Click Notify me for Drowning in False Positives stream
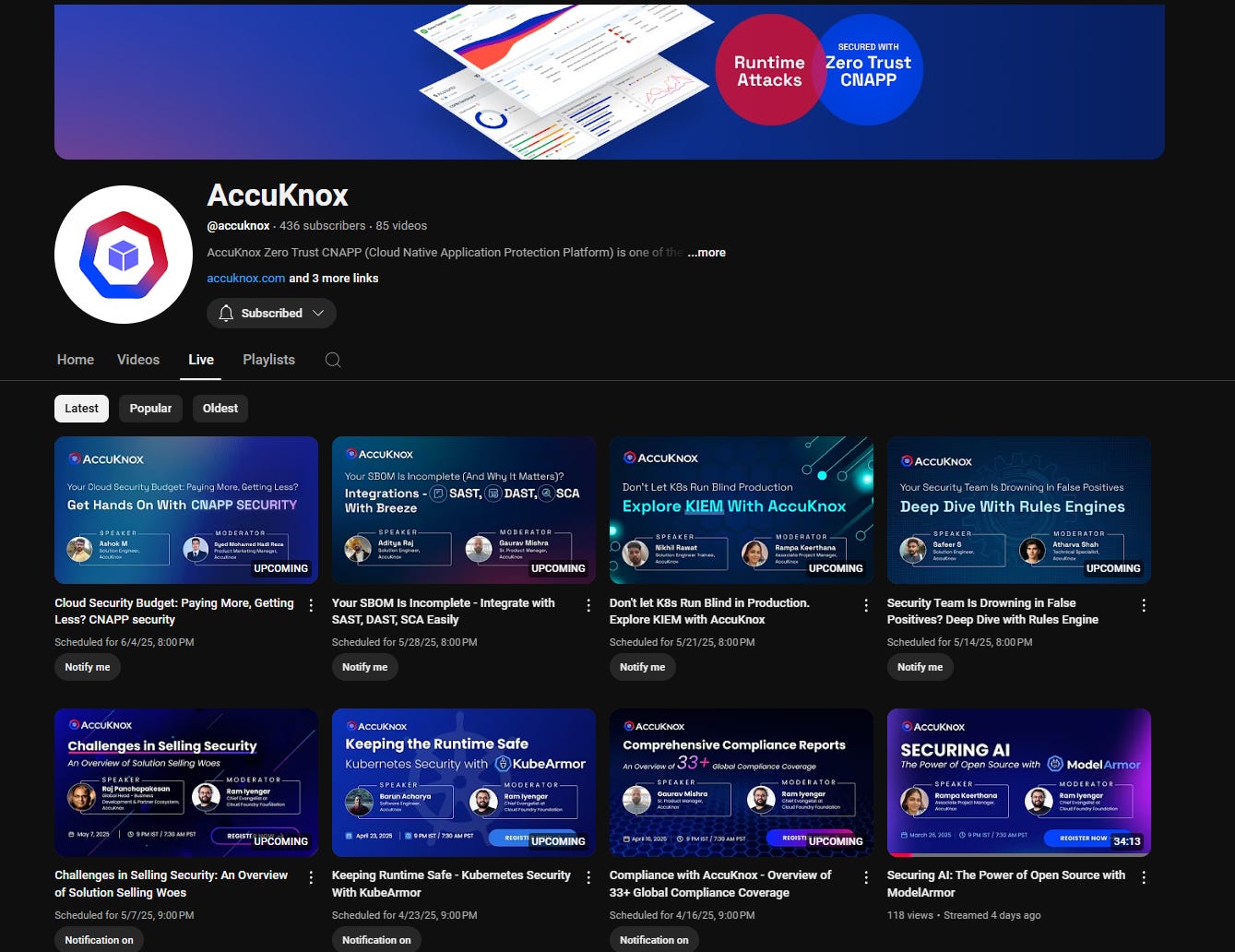Viewport: 1235px width, 952px height. point(920,667)
